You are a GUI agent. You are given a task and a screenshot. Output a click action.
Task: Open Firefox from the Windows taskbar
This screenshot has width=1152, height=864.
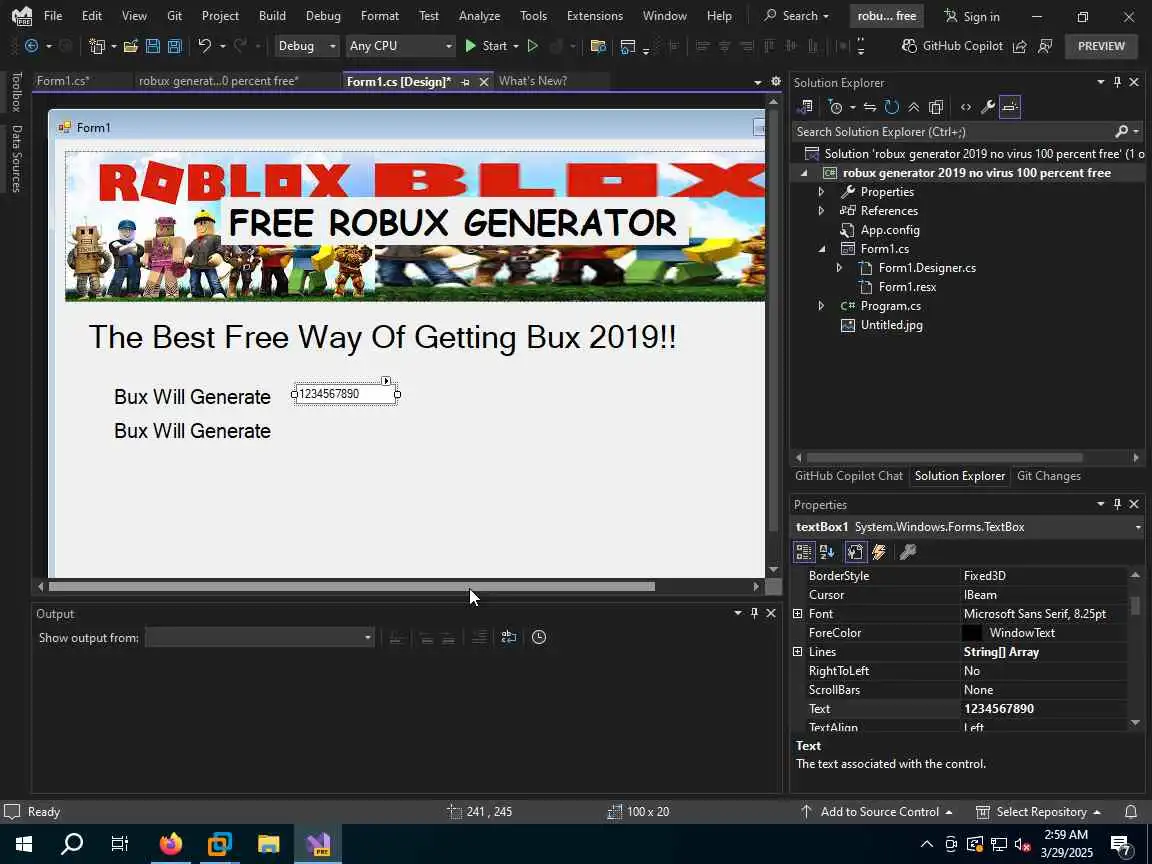pos(170,843)
